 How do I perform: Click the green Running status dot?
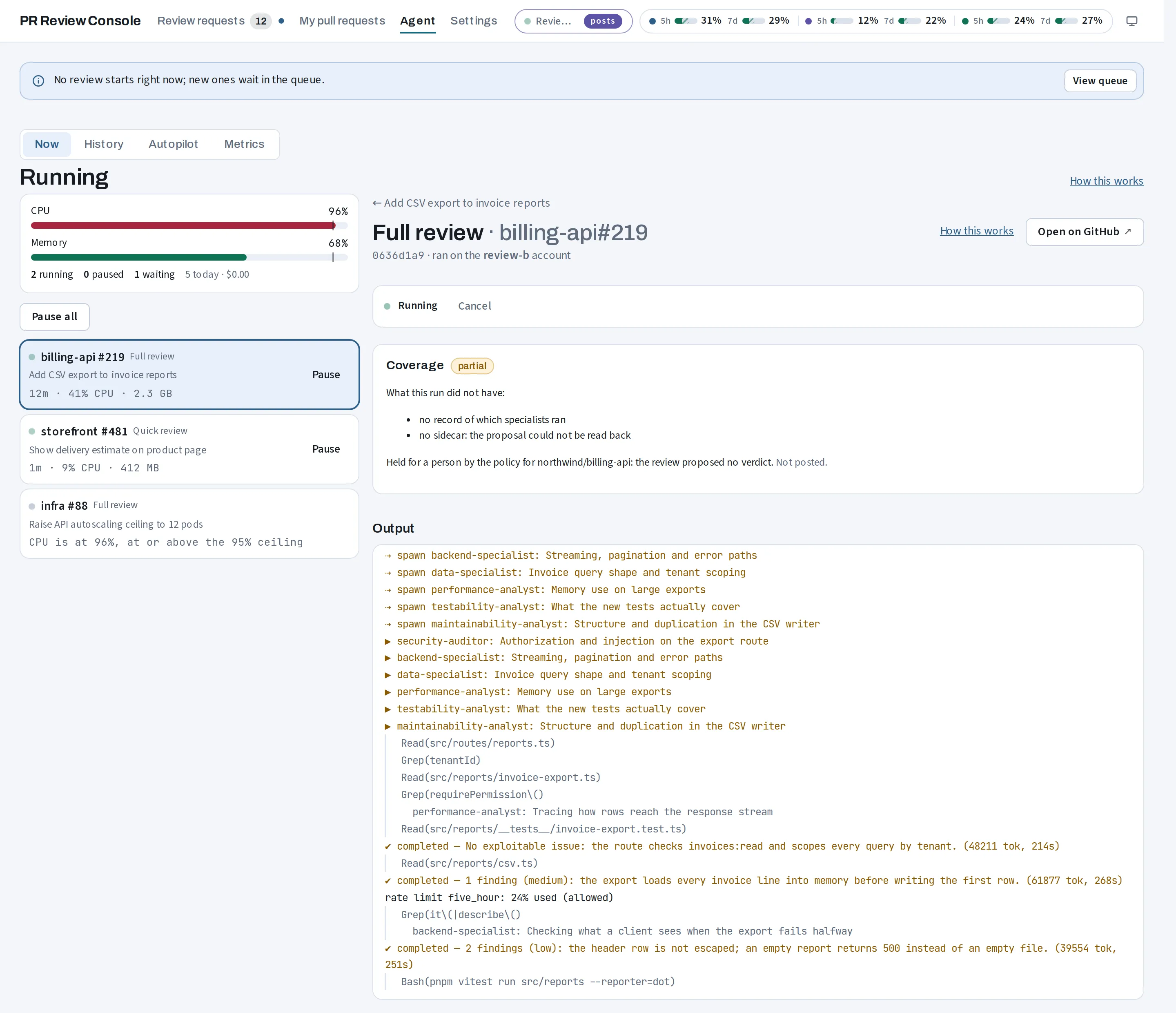pyautogui.click(x=387, y=306)
